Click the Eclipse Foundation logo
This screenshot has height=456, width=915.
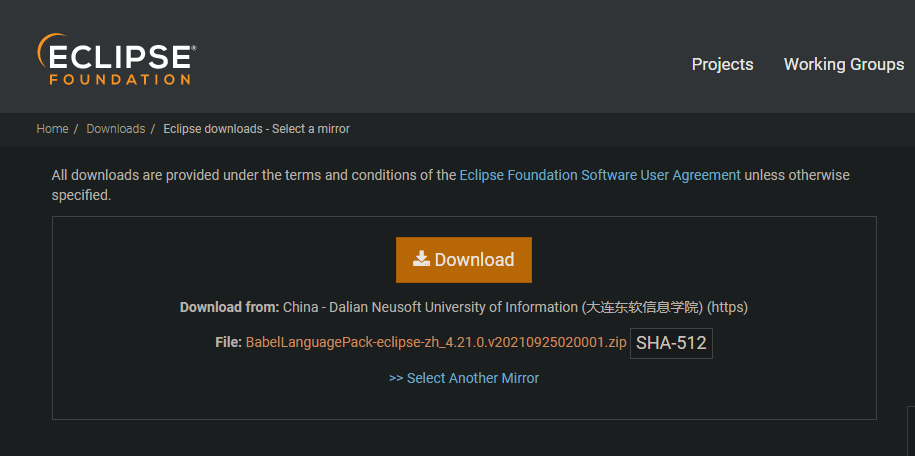pyautogui.click(x=117, y=59)
